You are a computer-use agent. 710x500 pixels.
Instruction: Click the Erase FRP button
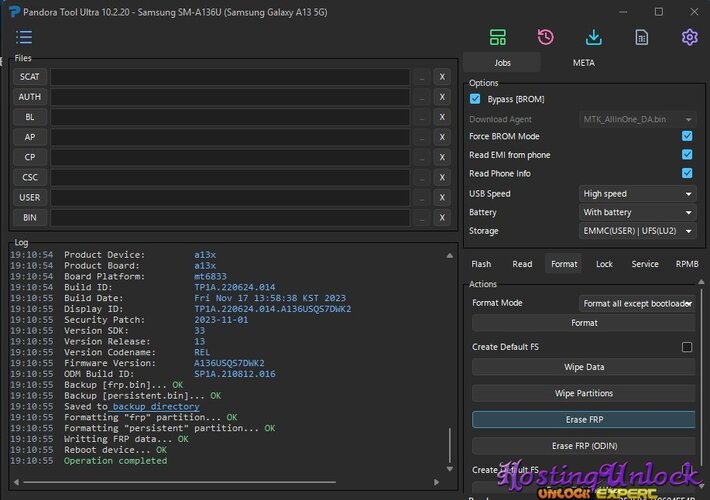pyautogui.click(x=584, y=419)
